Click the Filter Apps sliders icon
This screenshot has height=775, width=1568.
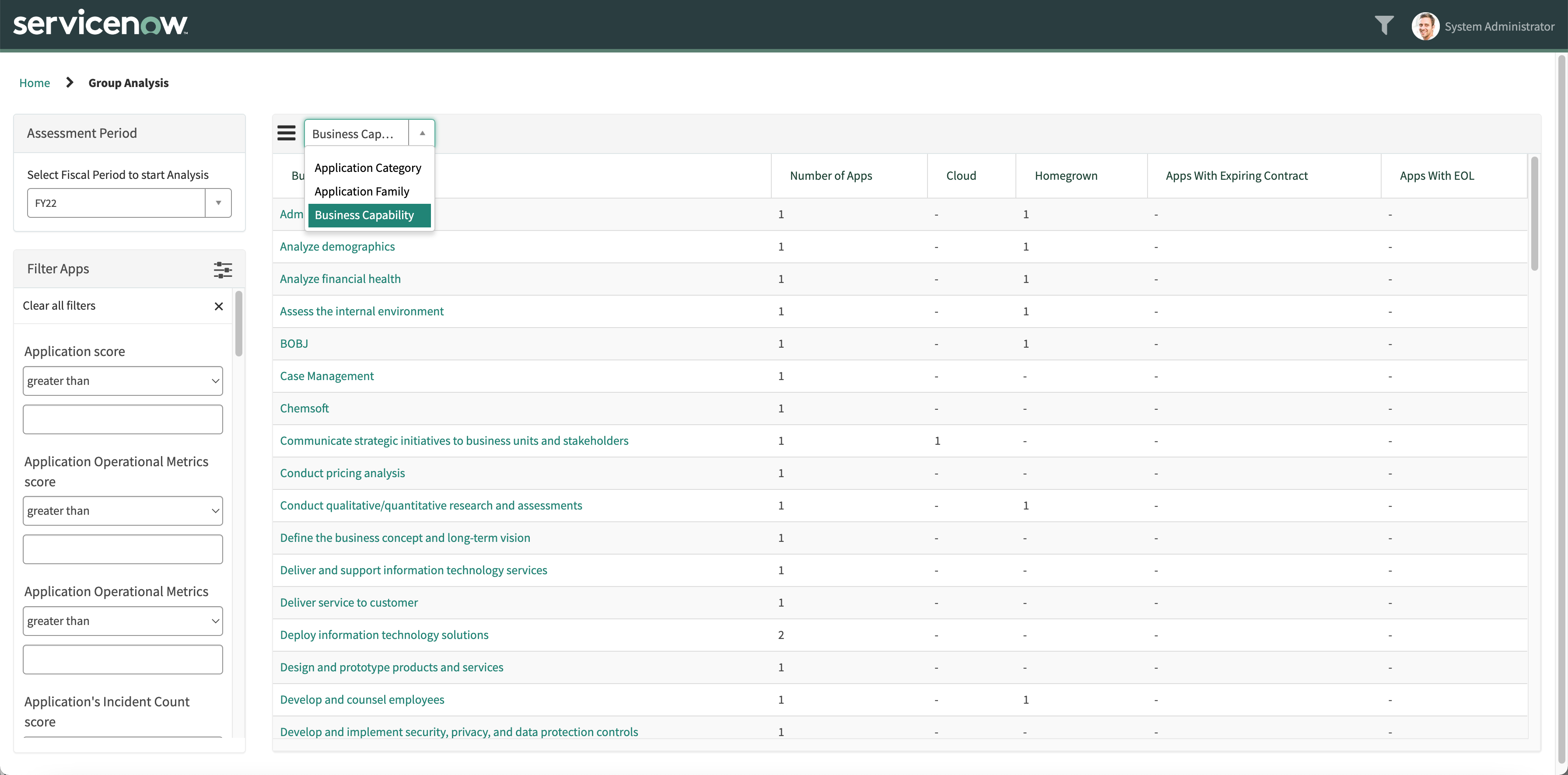[223, 269]
